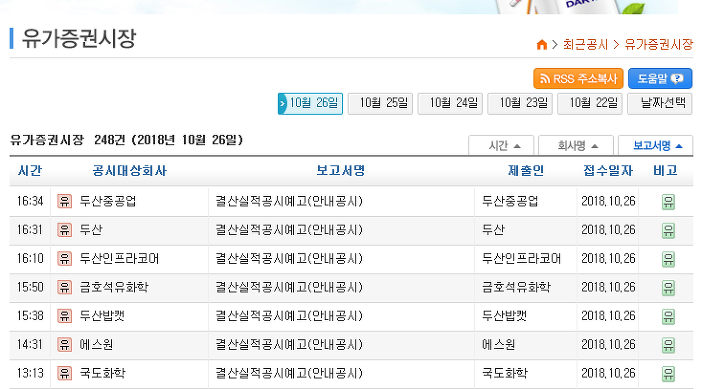Switch to the 10월 23일 date tab
This screenshot has height=389, width=702.
tap(520, 104)
